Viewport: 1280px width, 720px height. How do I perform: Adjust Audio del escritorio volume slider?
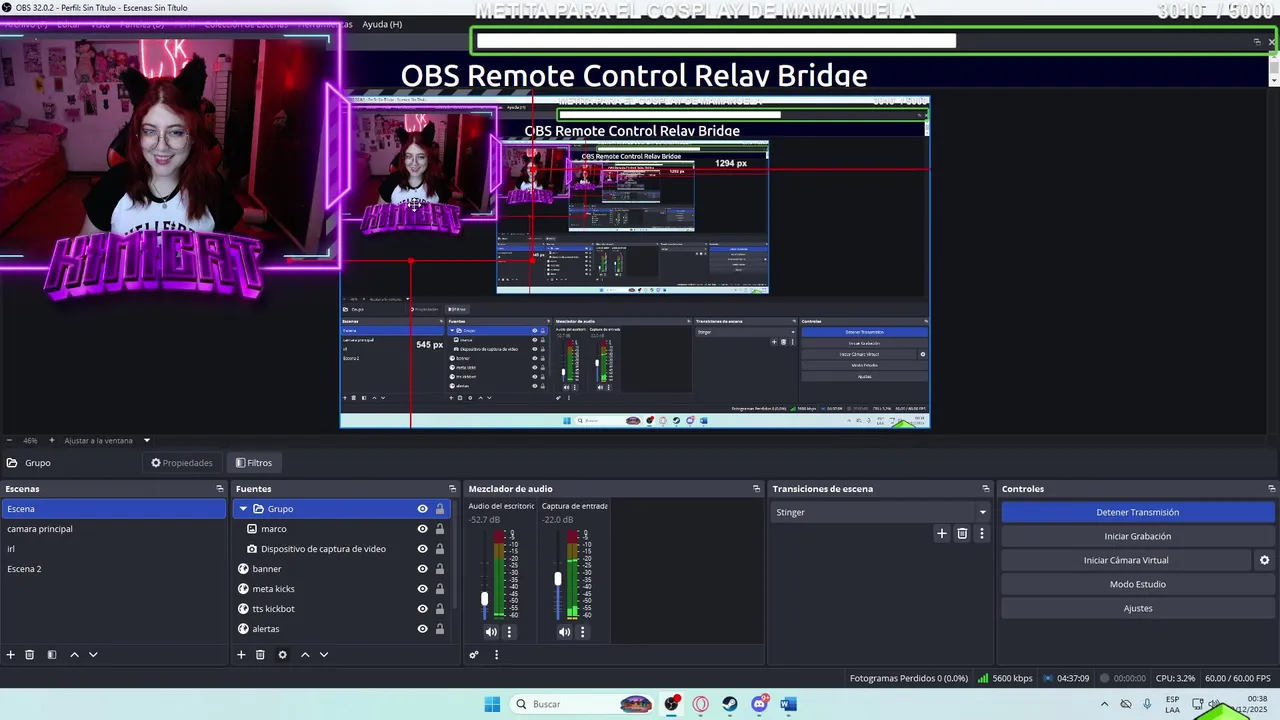click(484, 599)
